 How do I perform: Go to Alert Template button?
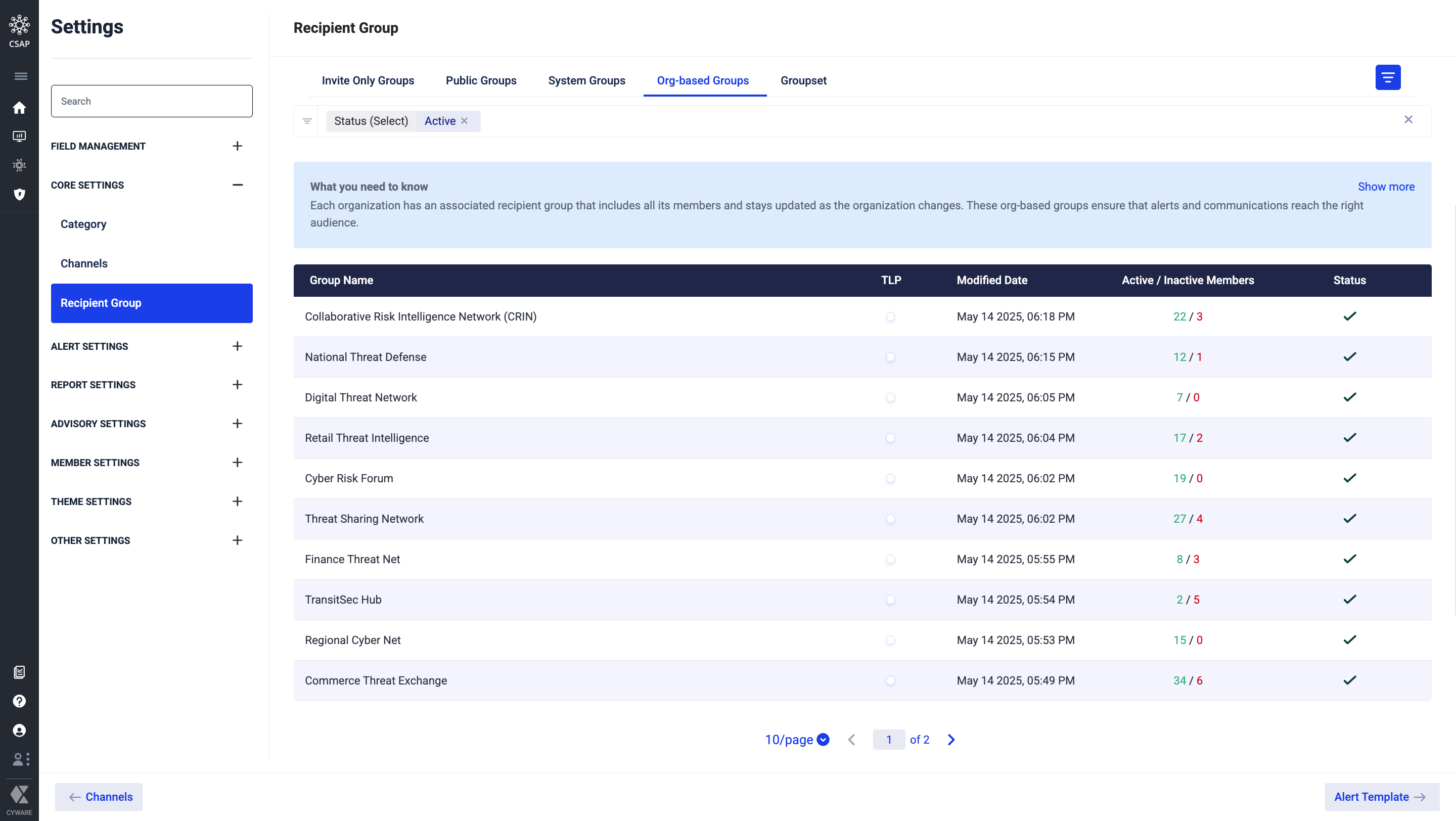1381,797
